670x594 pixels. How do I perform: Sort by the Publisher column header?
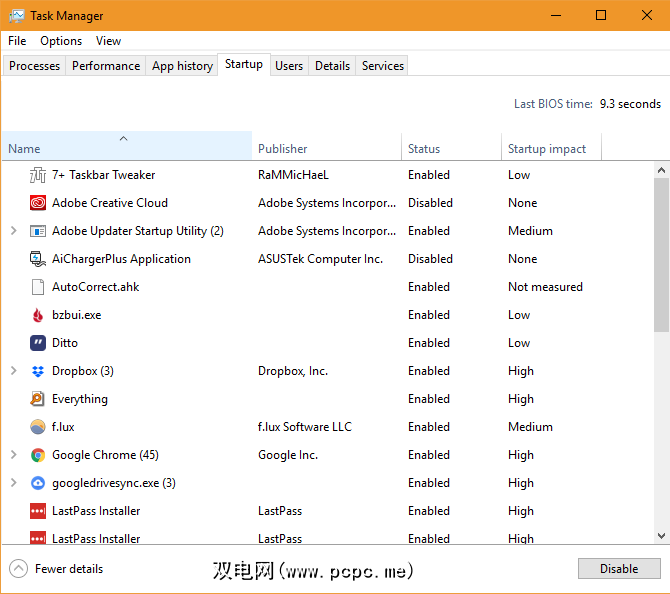(x=327, y=147)
